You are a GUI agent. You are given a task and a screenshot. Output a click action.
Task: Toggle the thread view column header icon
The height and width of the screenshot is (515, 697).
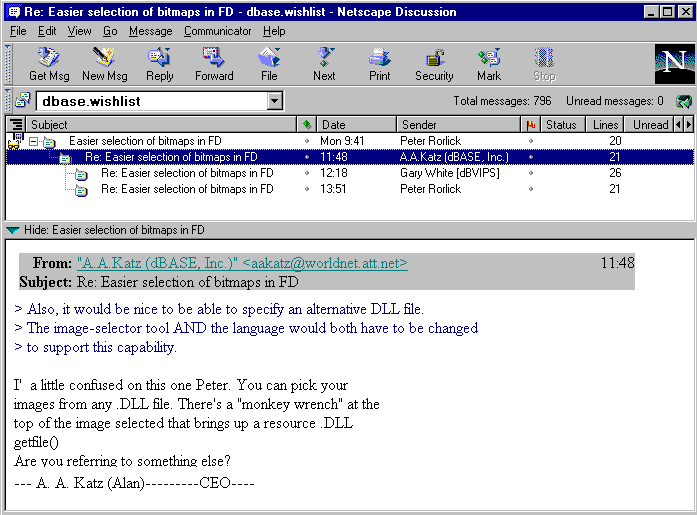[x=15, y=125]
